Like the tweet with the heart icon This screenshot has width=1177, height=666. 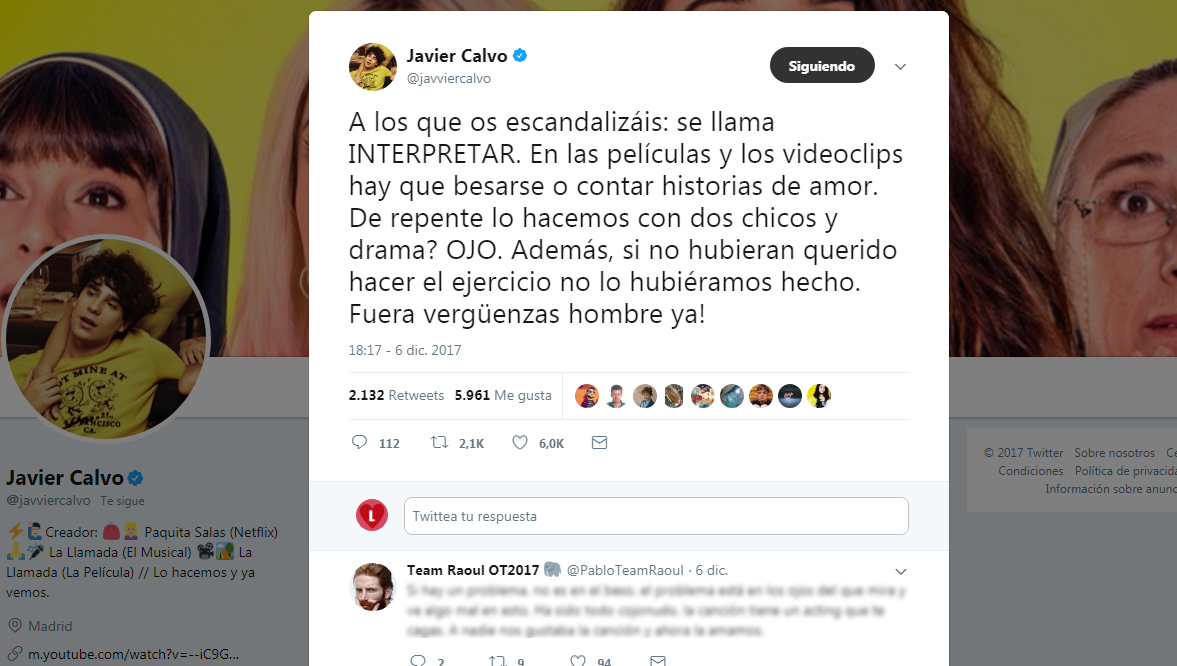(519, 442)
